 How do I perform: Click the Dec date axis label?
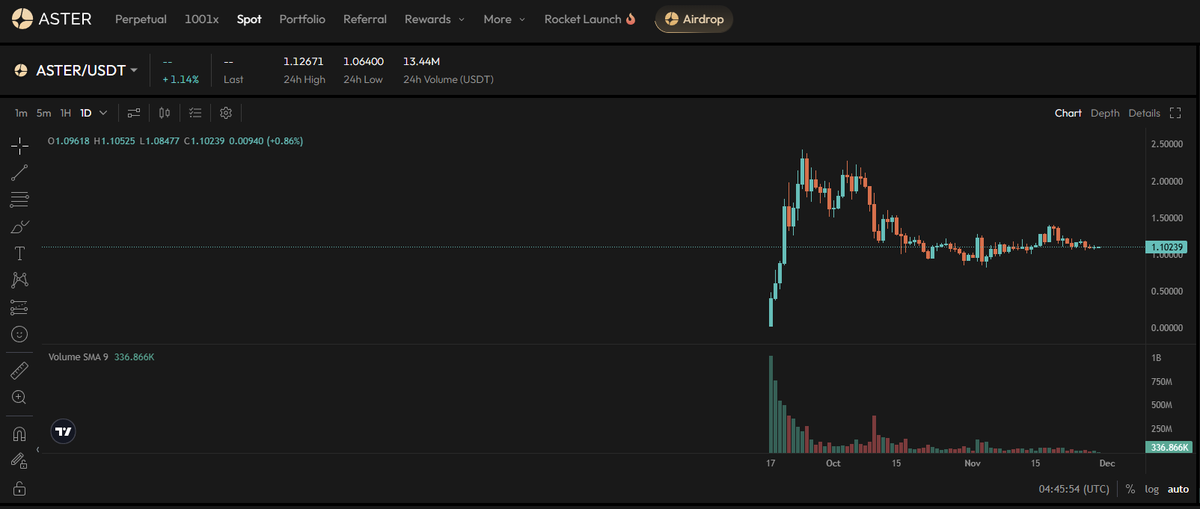click(1107, 463)
